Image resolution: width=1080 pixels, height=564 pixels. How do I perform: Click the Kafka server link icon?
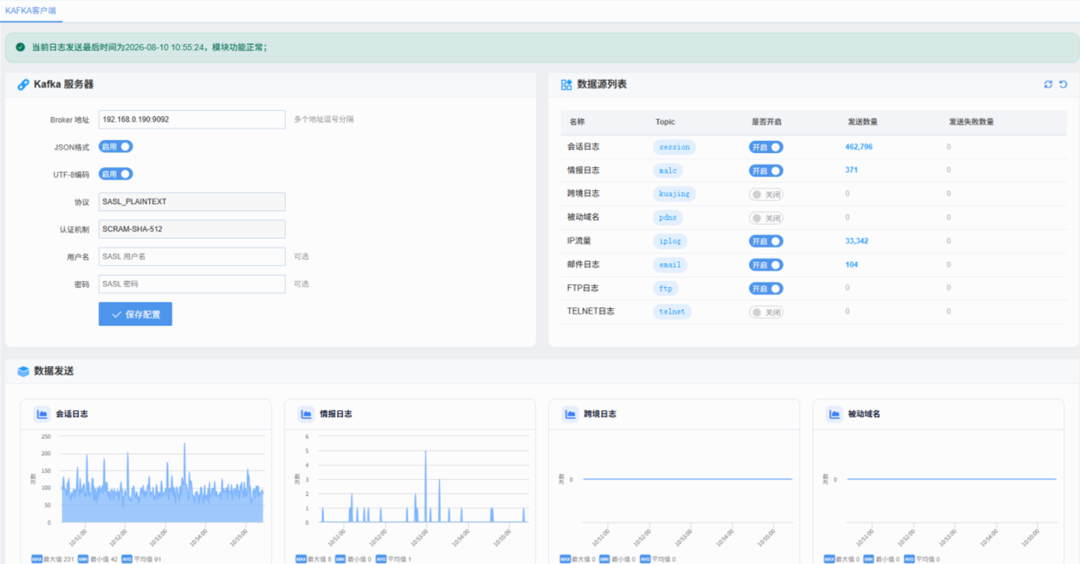(23, 85)
